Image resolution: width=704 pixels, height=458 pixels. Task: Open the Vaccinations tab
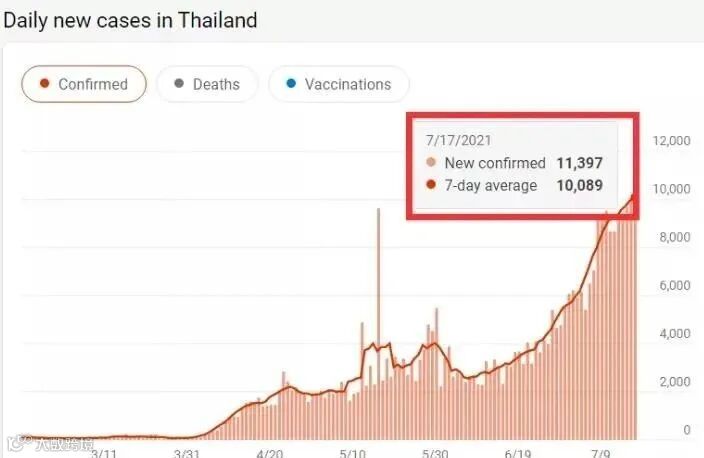(x=339, y=84)
